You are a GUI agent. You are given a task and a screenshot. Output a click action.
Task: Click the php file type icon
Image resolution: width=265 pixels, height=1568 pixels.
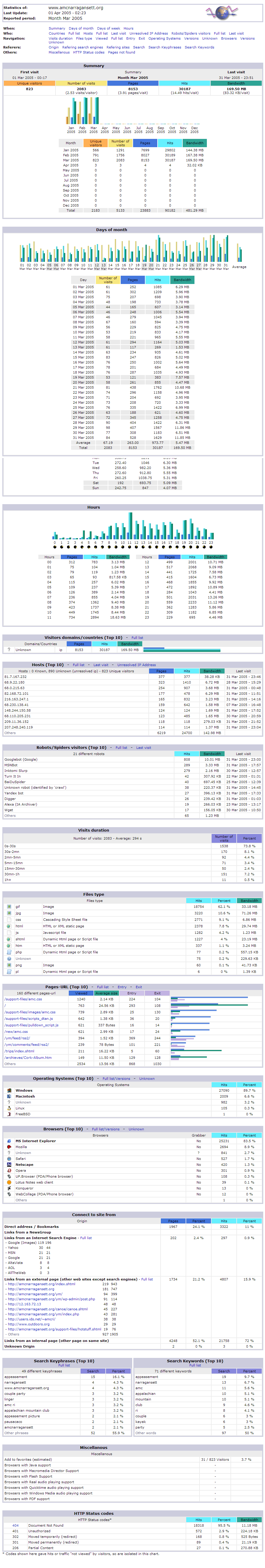coord(9,952)
